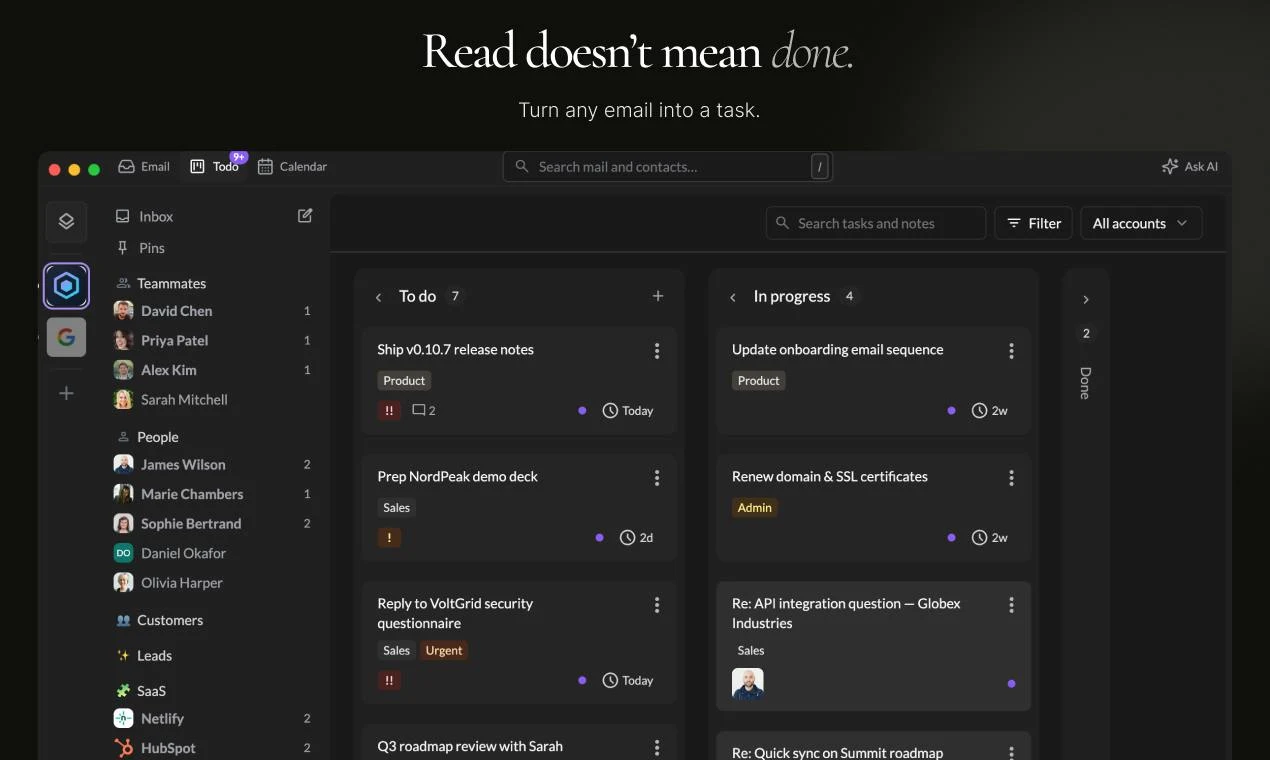The width and height of the screenshot is (1270, 760).
Task: Add a new account with plus icon
Action: coord(66,393)
